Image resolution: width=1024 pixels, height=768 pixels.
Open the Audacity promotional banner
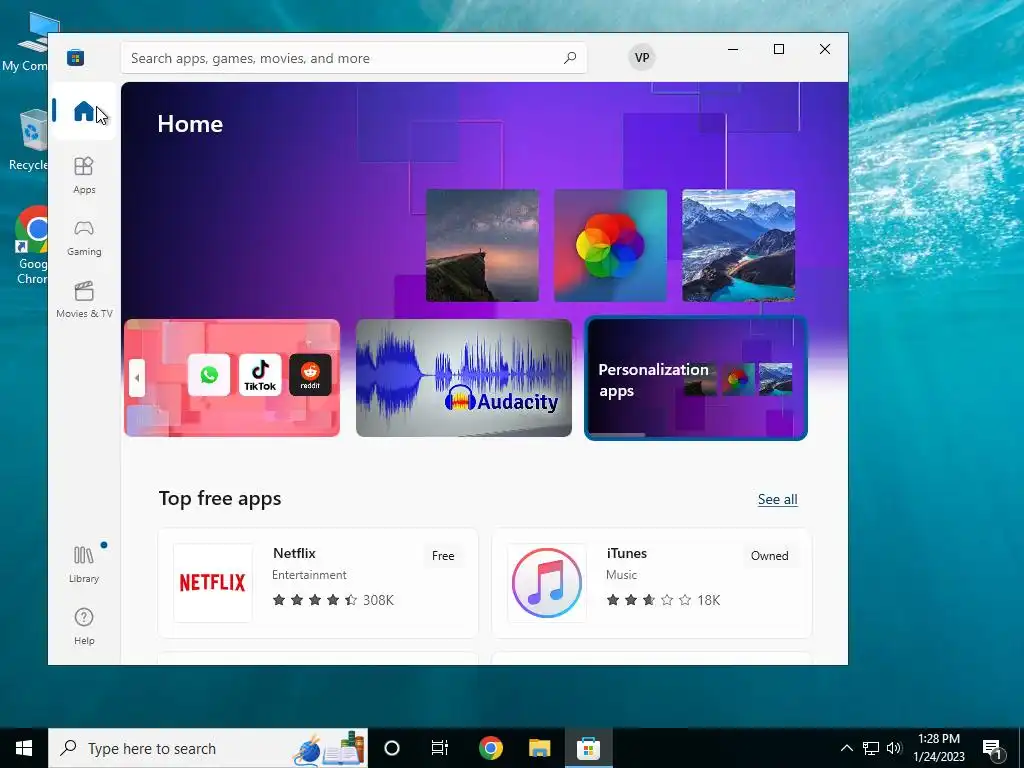pyautogui.click(x=464, y=377)
